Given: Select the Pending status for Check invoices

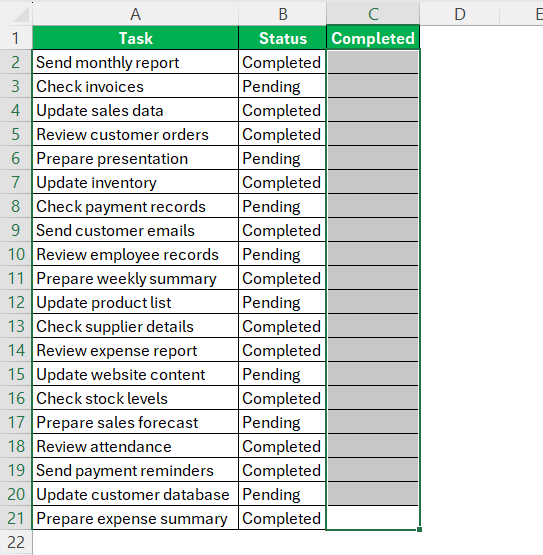Looking at the screenshot, I should click(x=282, y=86).
